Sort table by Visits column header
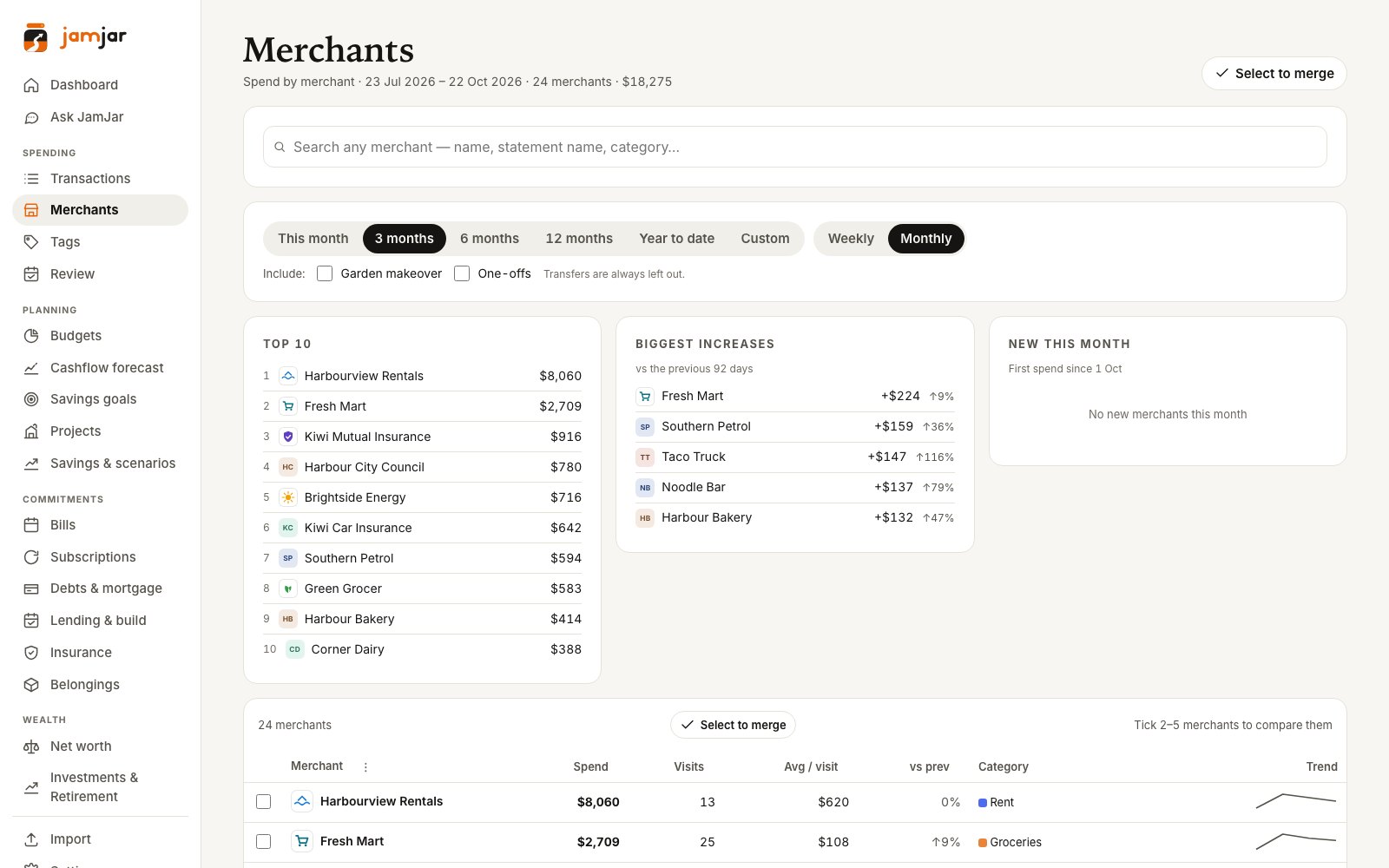Viewport: 1389px width, 868px height. coord(688,766)
